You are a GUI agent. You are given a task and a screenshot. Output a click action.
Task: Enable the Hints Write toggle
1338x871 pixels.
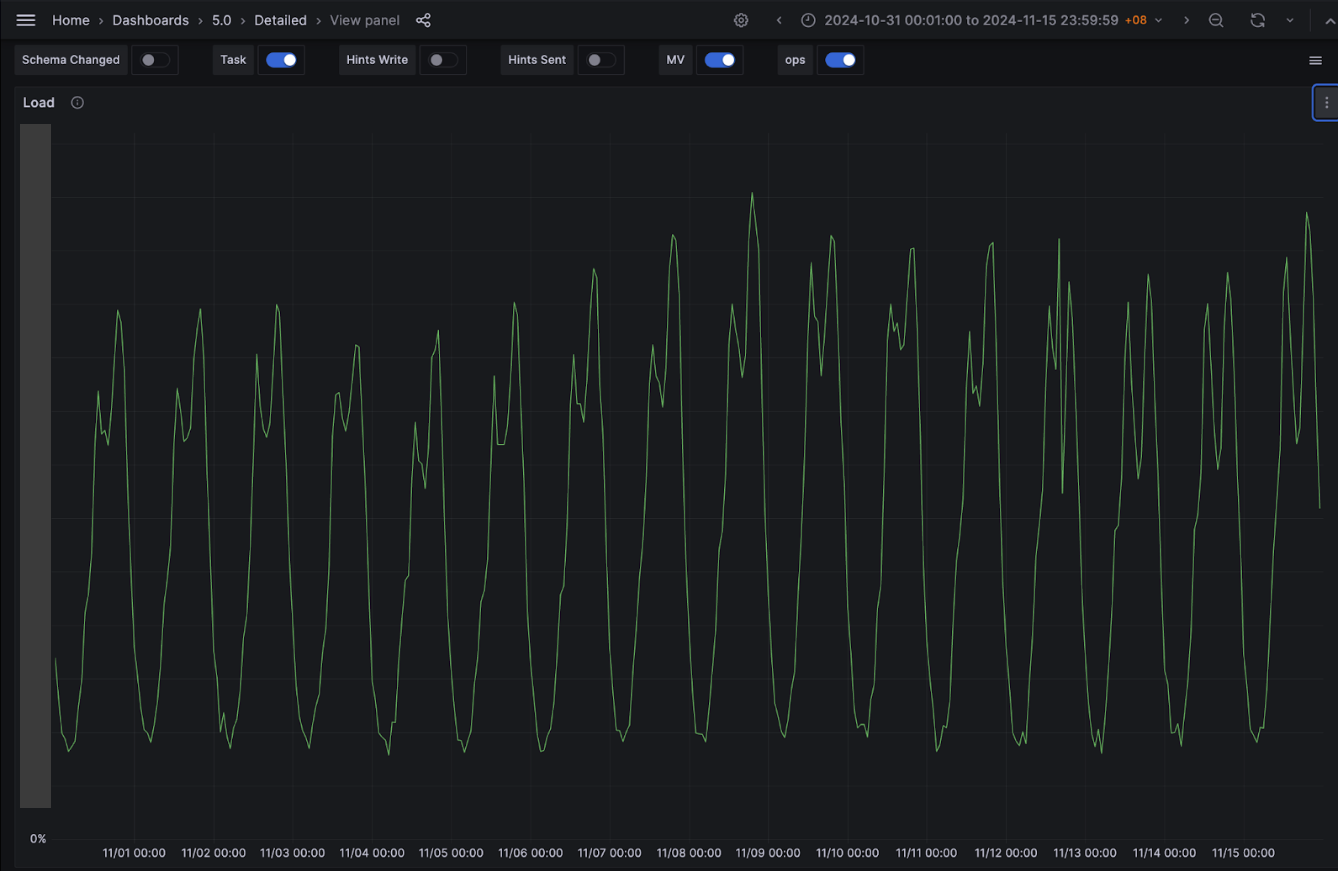tap(442, 60)
